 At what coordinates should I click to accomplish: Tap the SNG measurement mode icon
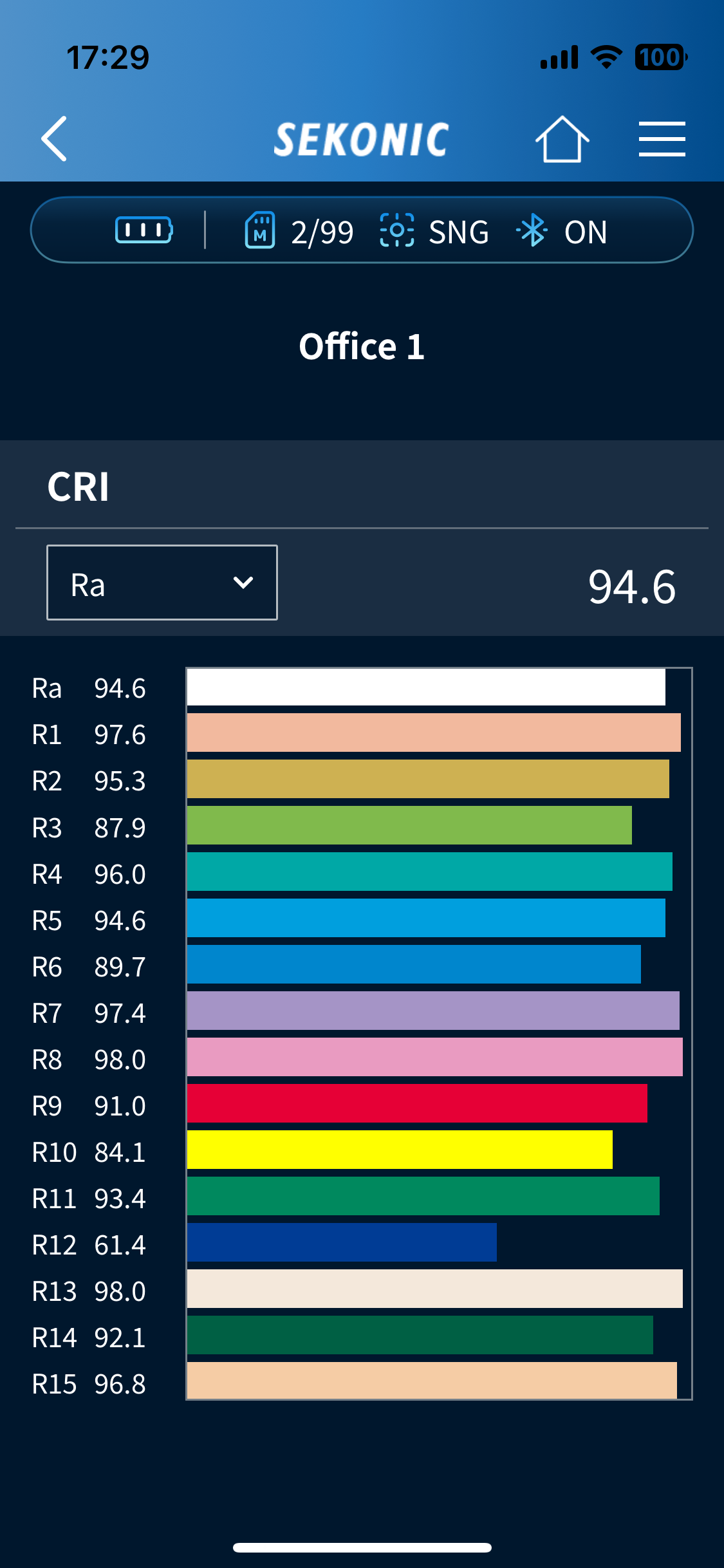tap(397, 230)
